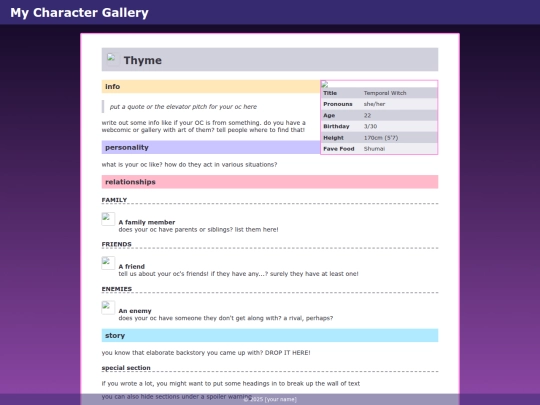Click the Thyme character name heading
The width and height of the screenshot is (540, 405).
pyautogui.click(x=143, y=60)
